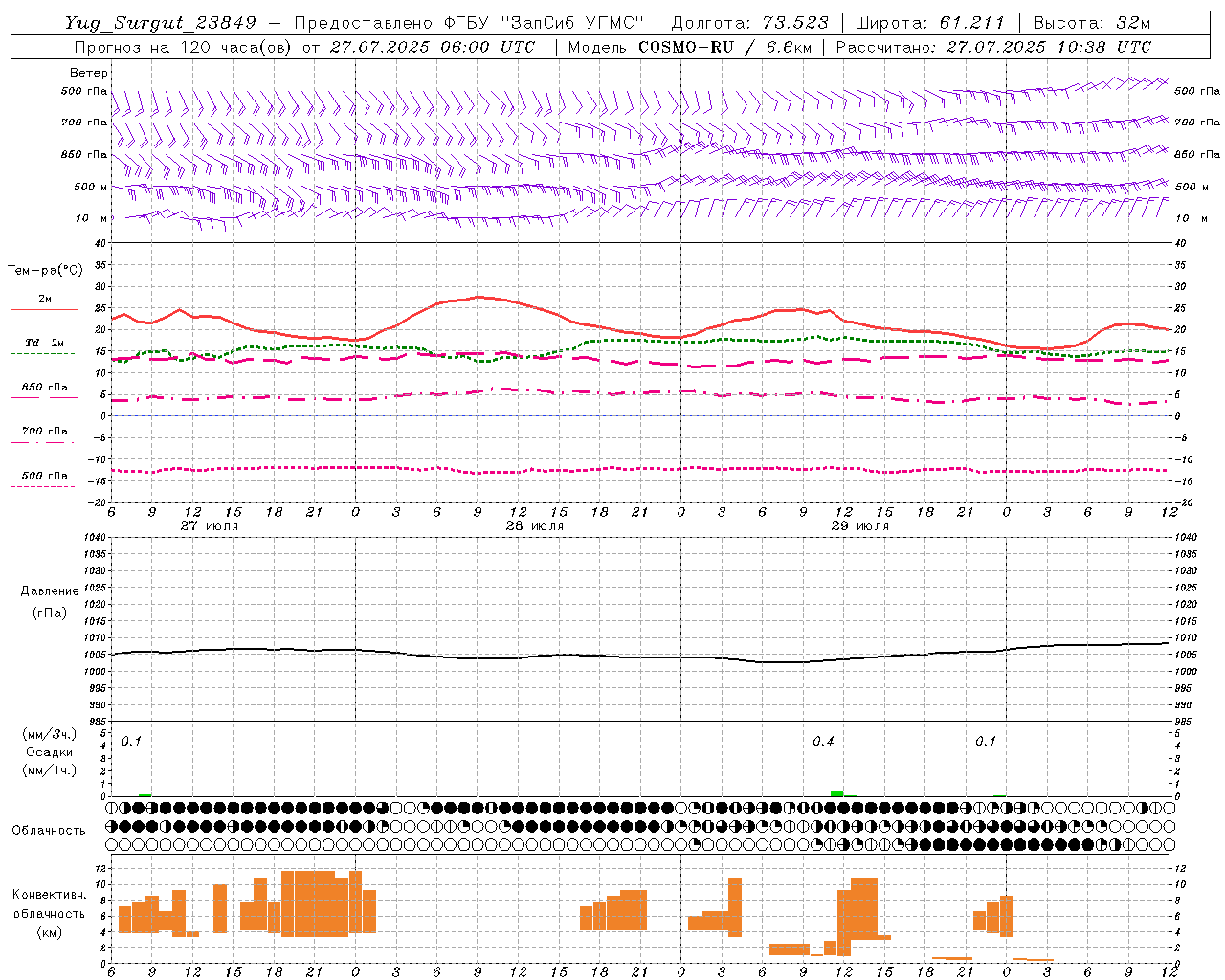The image size is (1225, 980).
Task: Click the latitude value Широта: 61.211
Action: (929, 23)
